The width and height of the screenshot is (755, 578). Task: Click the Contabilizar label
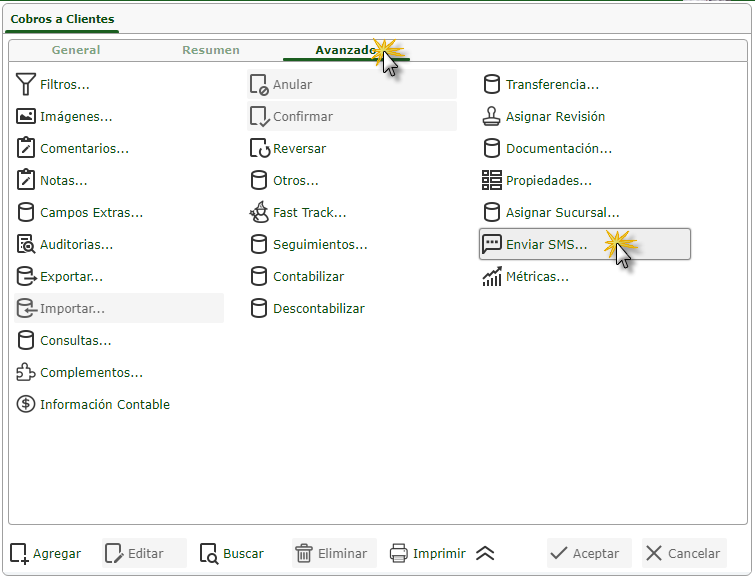(x=308, y=276)
